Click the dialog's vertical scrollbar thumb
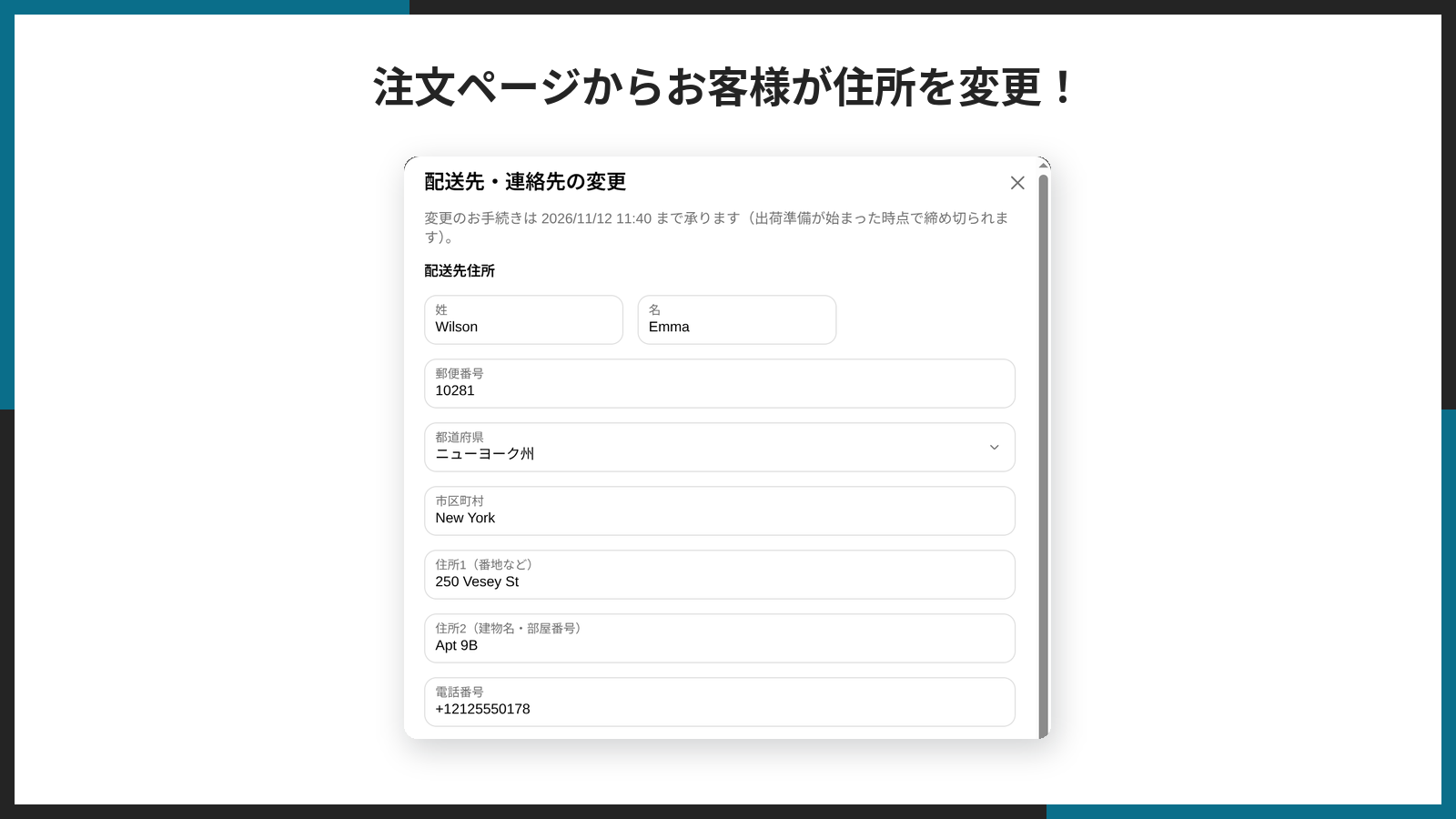Image resolution: width=1456 pixels, height=819 pixels. click(x=1044, y=455)
